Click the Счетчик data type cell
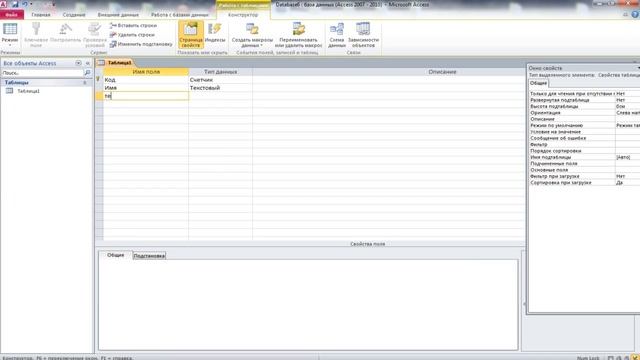 [x=220, y=80]
